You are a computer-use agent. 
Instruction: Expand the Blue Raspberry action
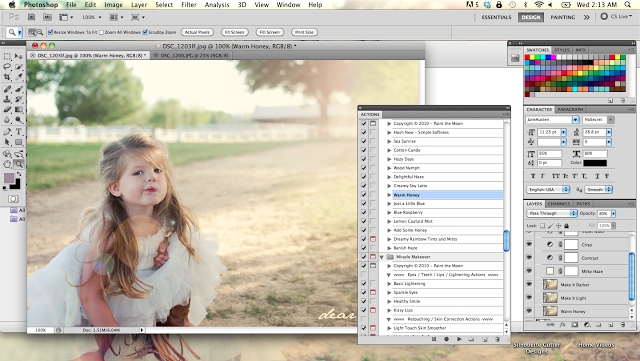[389, 212]
